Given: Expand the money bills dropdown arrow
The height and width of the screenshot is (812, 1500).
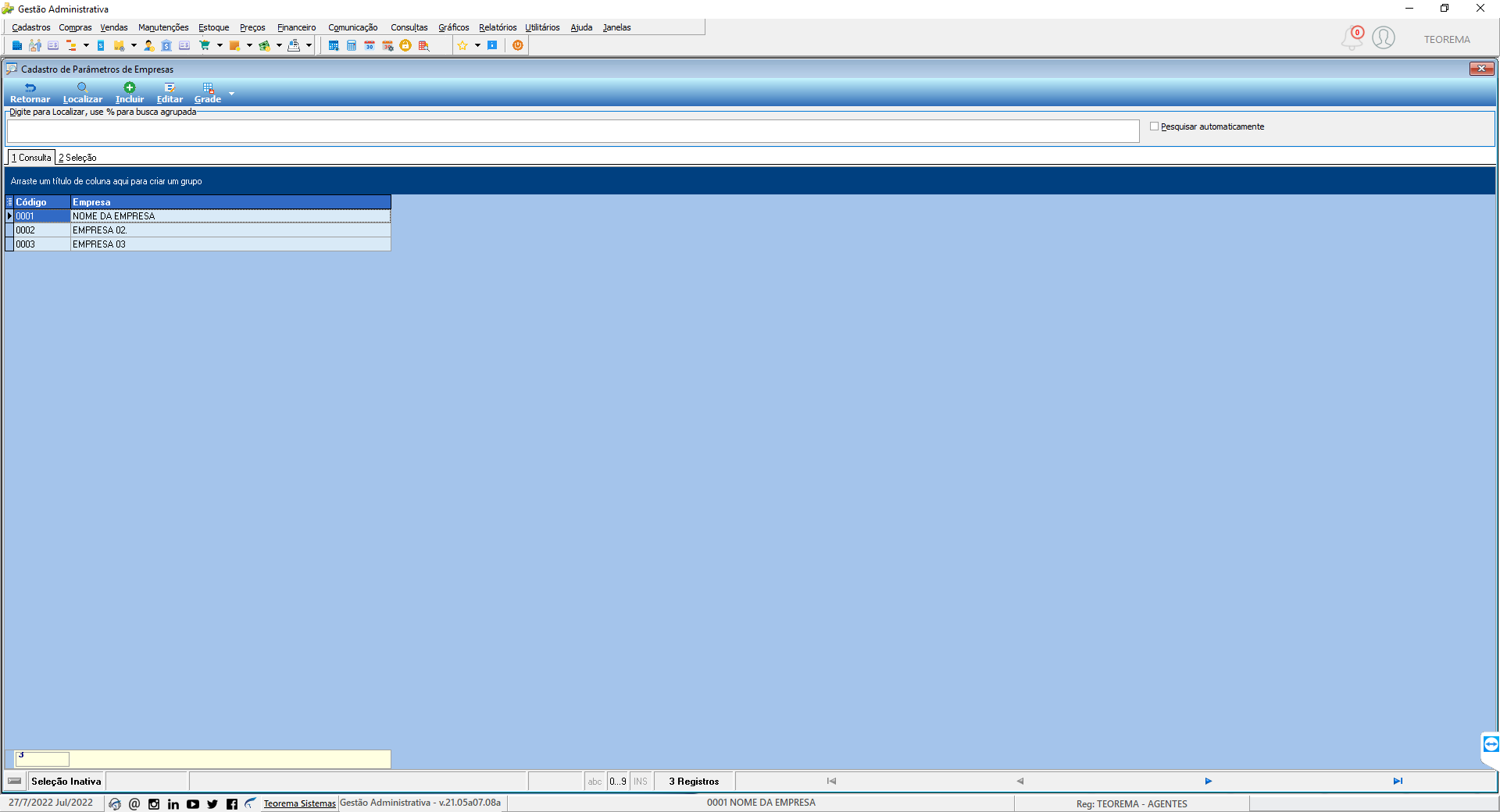Looking at the screenshot, I should [x=279, y=45].
